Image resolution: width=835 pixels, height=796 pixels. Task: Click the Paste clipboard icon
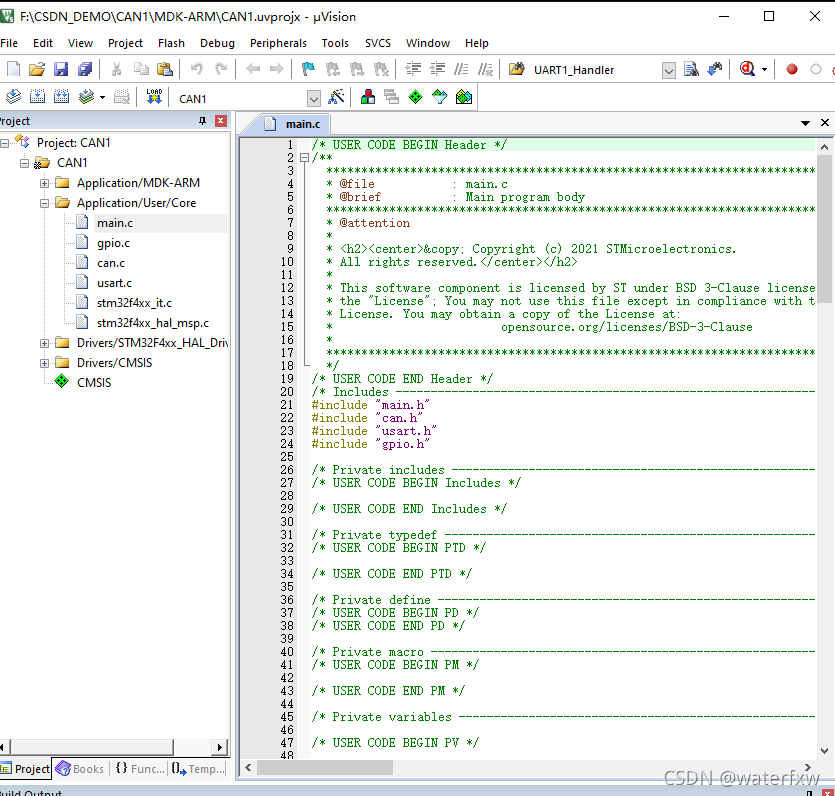click(x=165, y=69)
